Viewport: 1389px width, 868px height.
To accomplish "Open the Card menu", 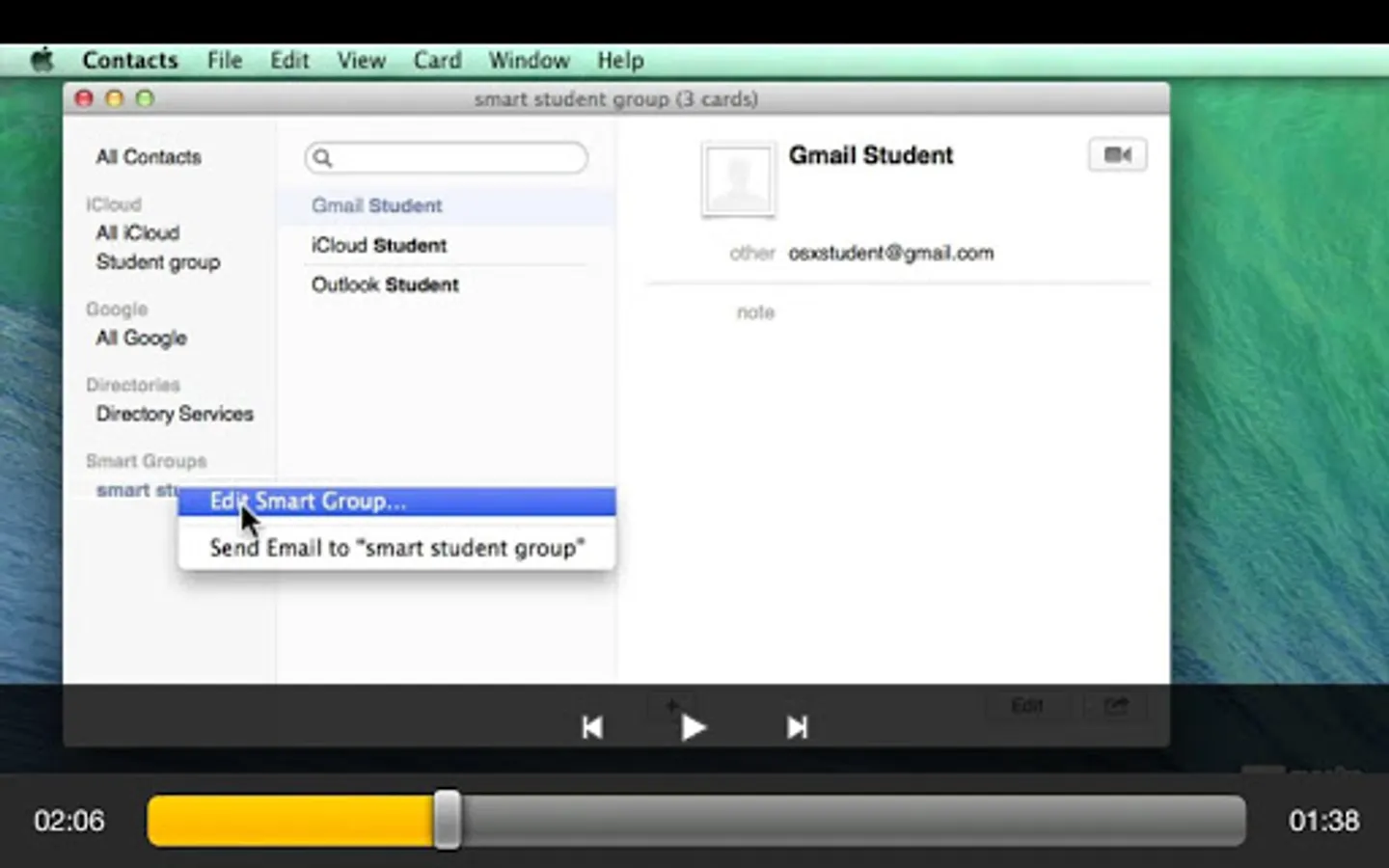I will (437, 61).
